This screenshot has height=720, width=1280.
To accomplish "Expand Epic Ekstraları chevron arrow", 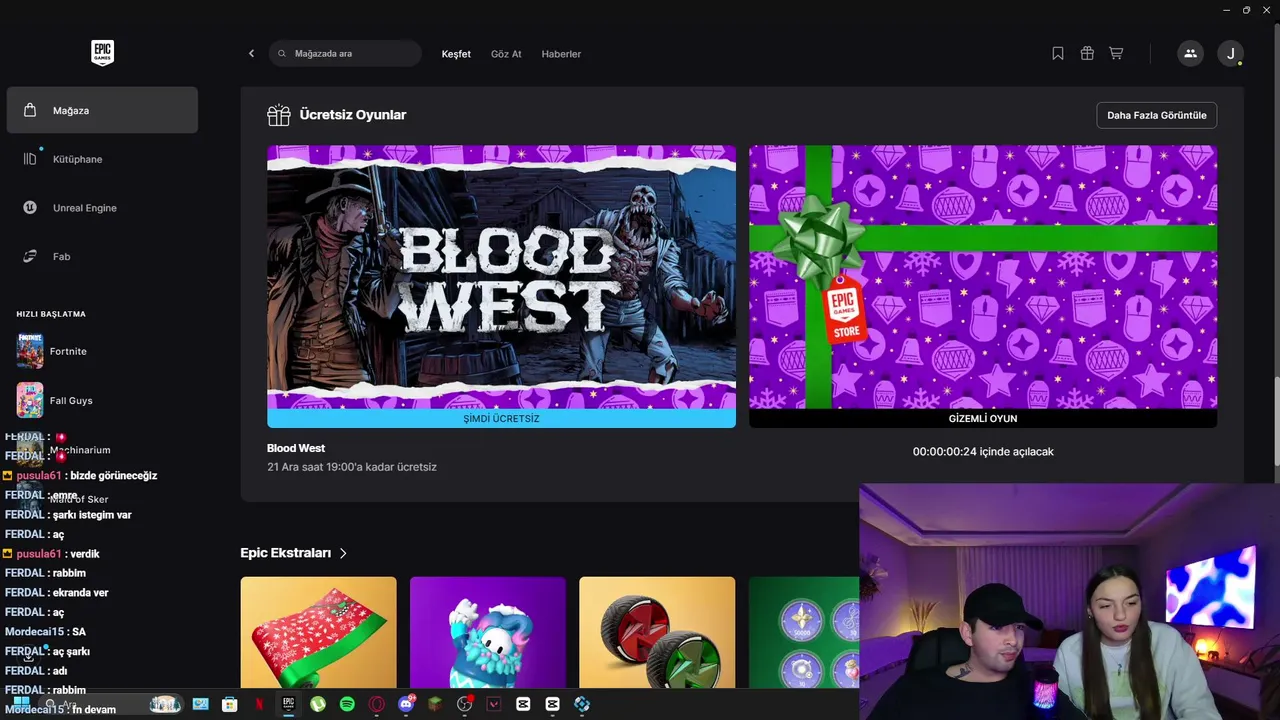I will click(343, 553).
